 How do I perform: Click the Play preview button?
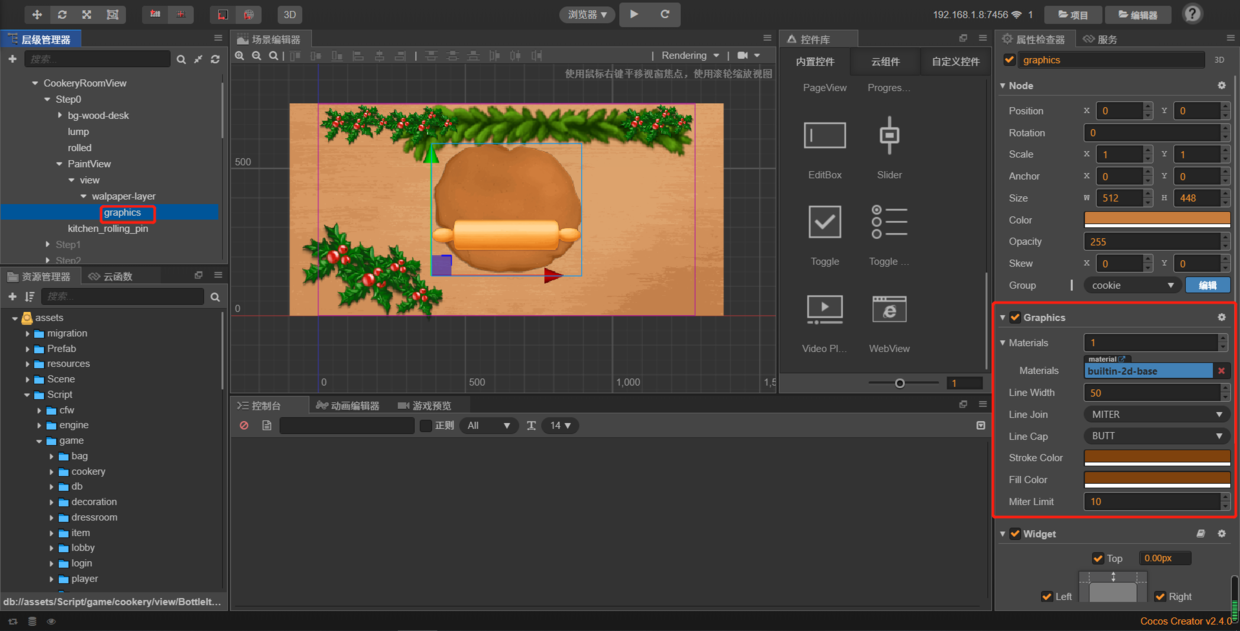click(x=634, y=14)
